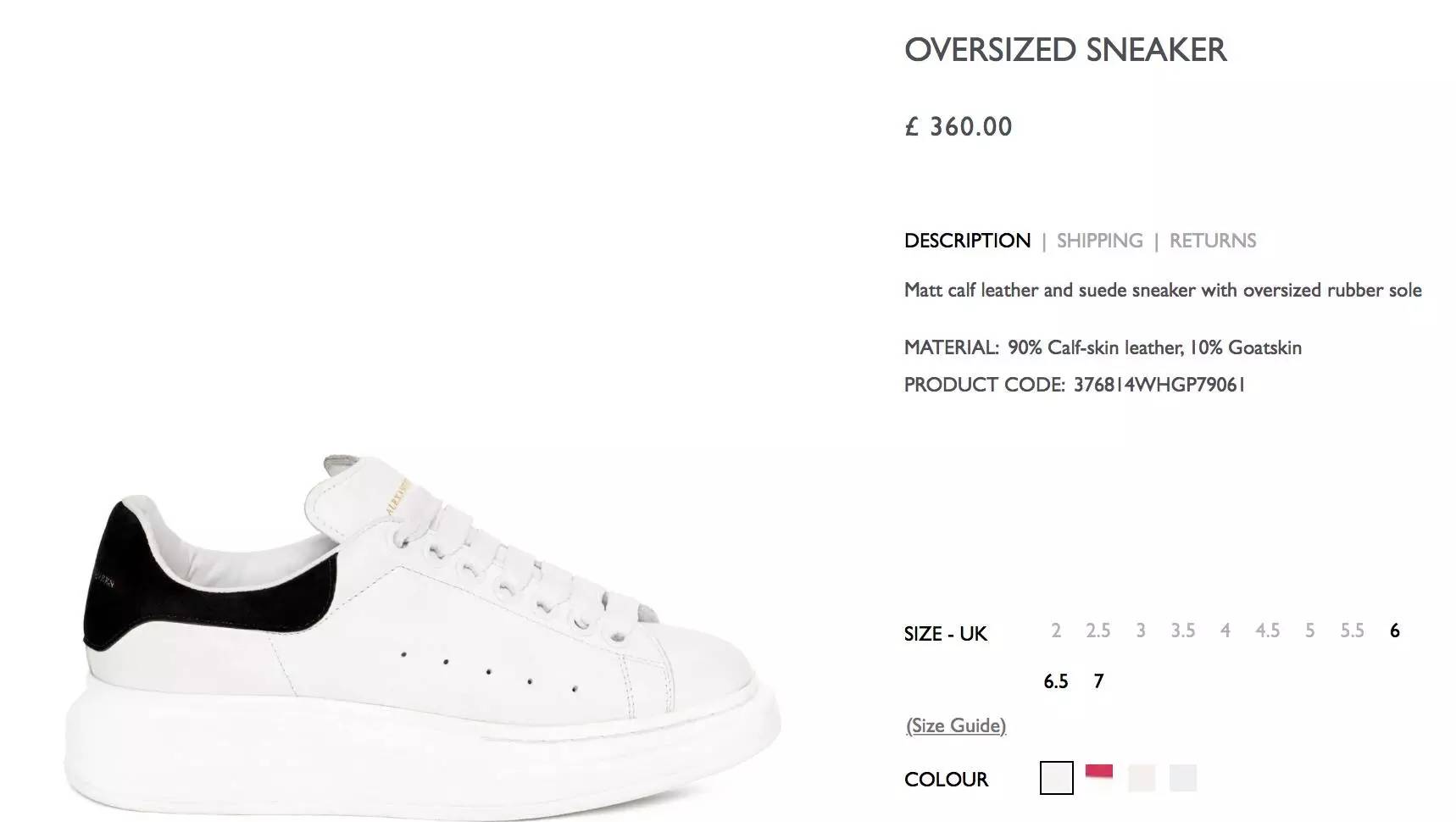The width and height of the screenshot is (1456, 822).
Task: Choose UK size 5 option
Action: (x=1309, y=630)
